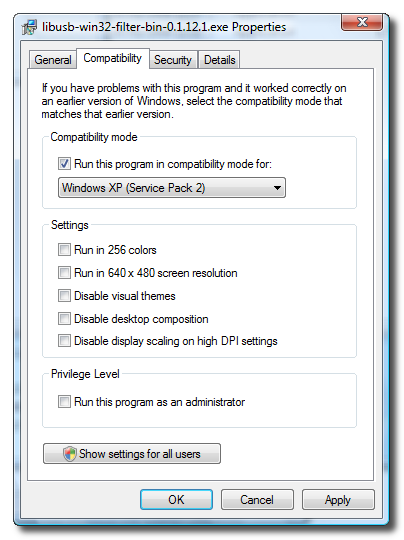Viewport: 404px width, 540px height.
Task: Click the installer icon in title bar
Action: 30,27
